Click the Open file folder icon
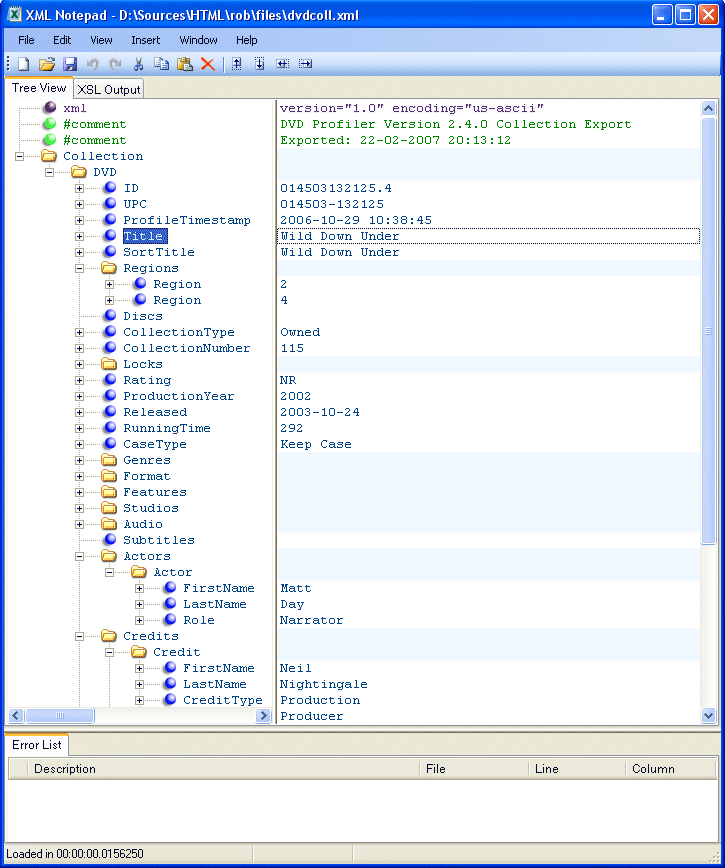Viewport: 725px width, 868px height. [46, 64]
